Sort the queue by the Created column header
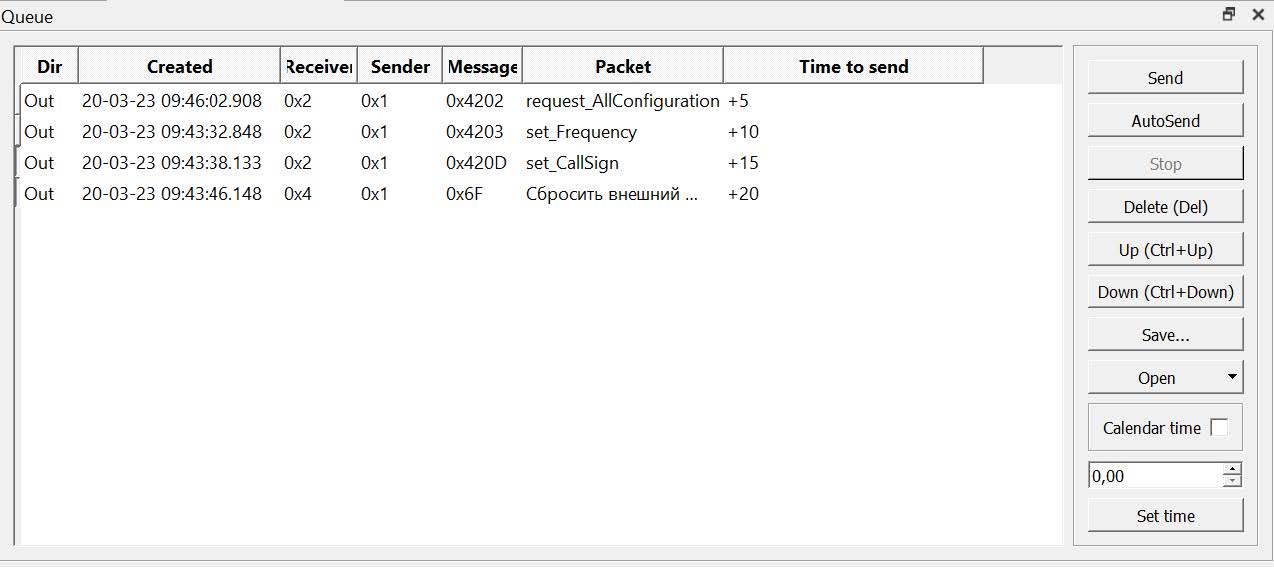Screen dimensions: 1274x567 [x=179, y=67]
